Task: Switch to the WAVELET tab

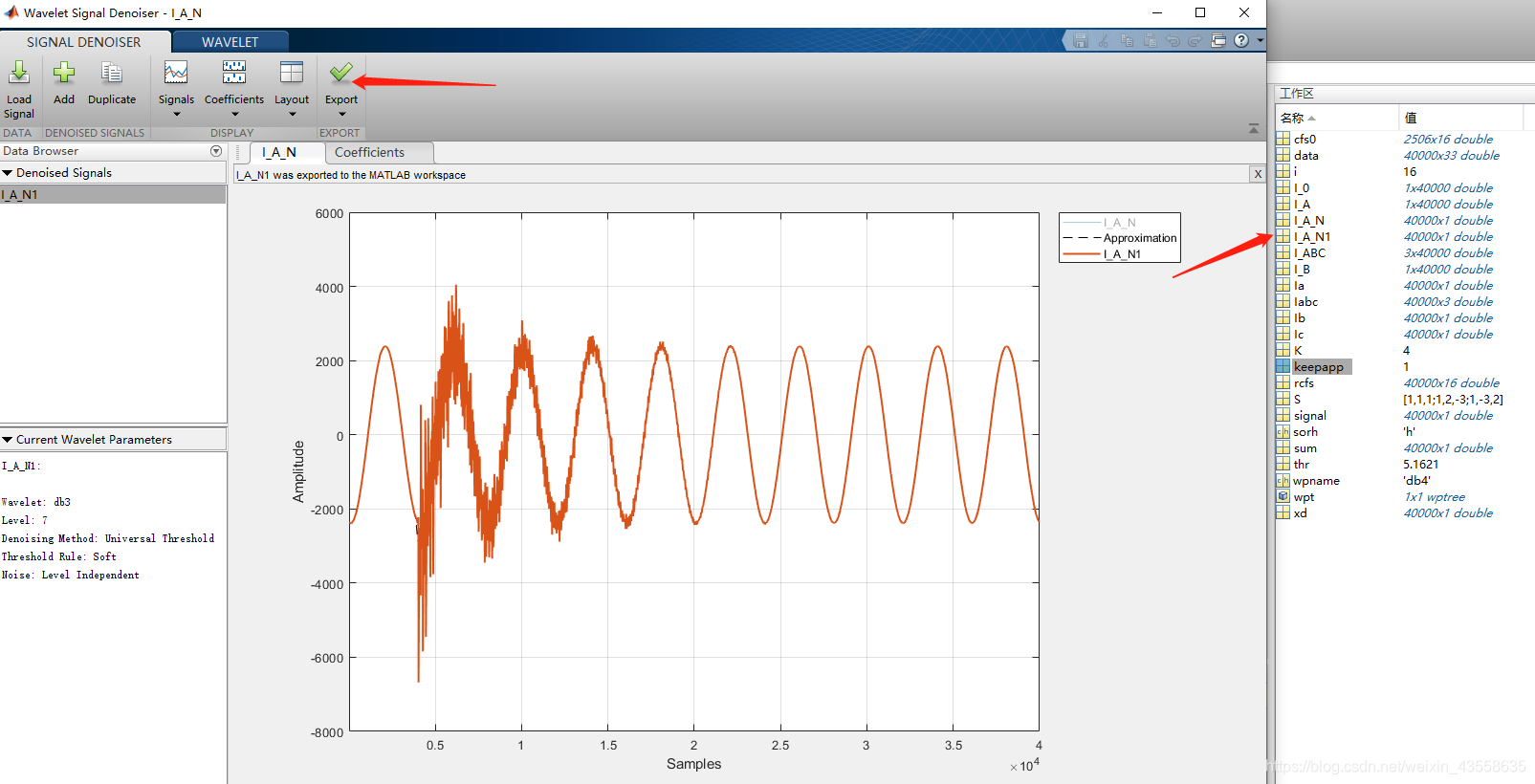Action: point(230,42)
